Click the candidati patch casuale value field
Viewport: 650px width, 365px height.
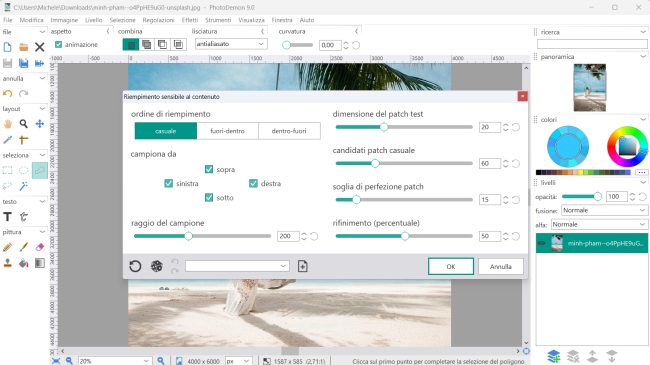pos(490,163)
